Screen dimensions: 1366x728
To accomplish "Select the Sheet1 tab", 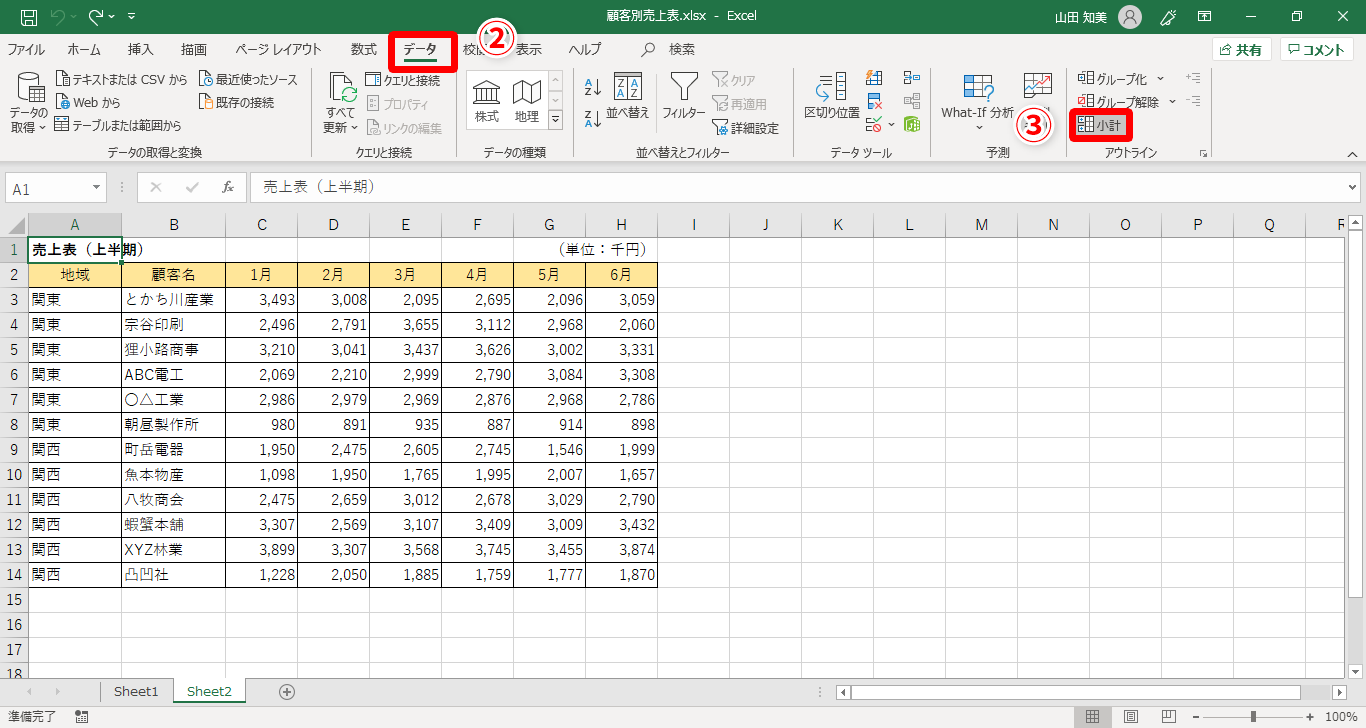I will [x=136, y=691].
